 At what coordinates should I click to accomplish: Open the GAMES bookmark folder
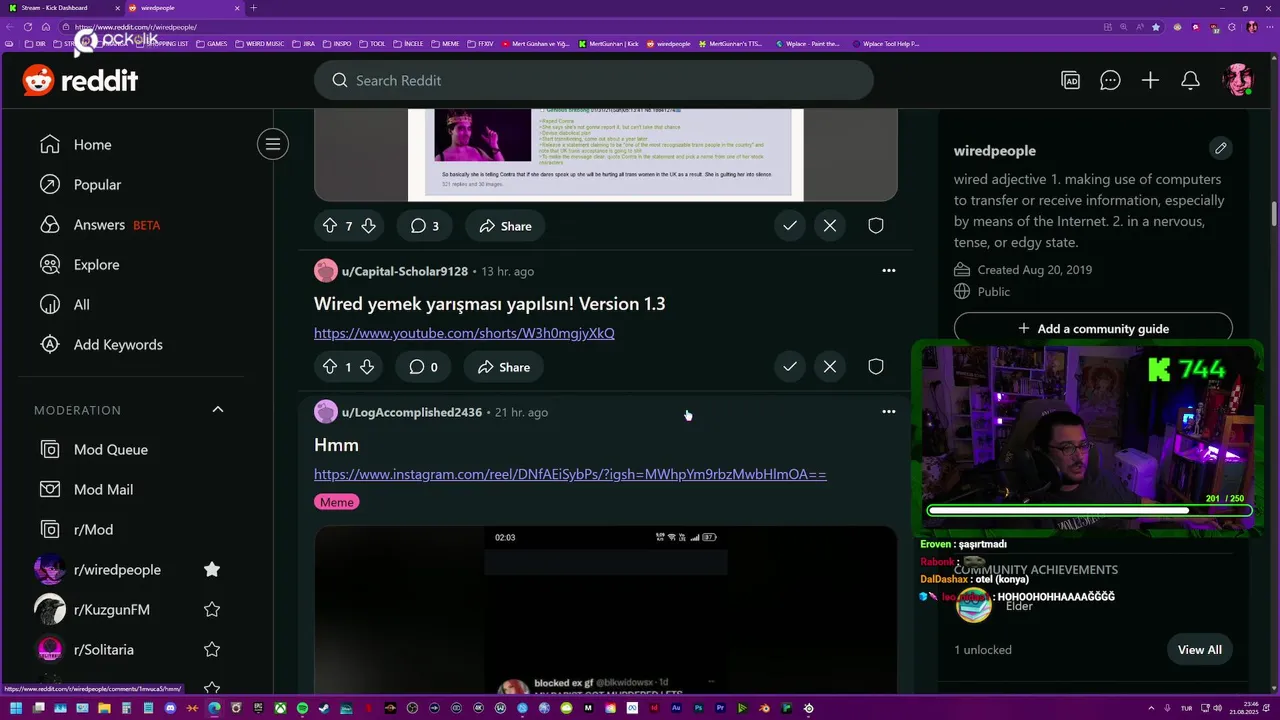[x=212, y=44]
